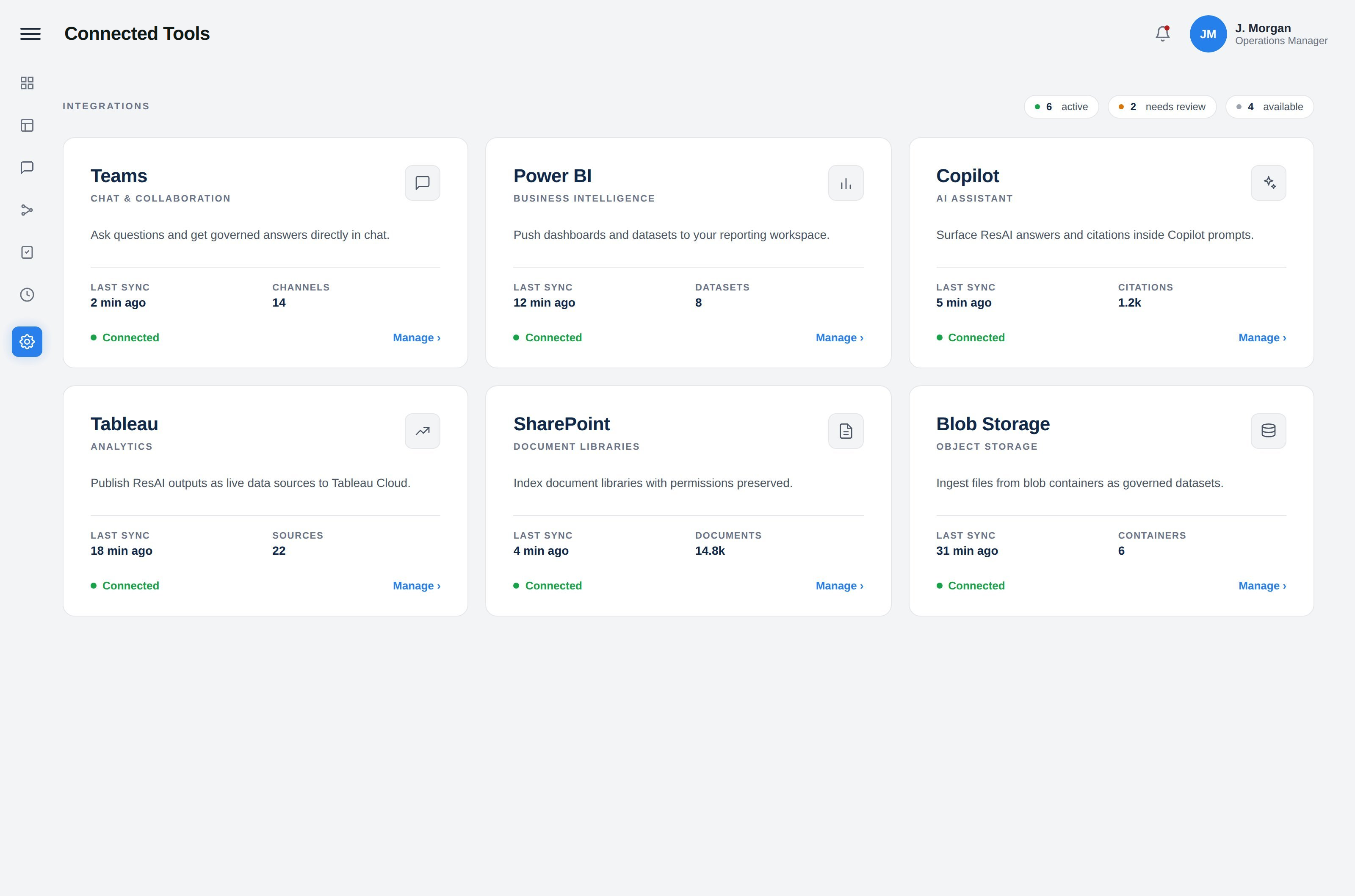Click the Operations Manager role text
Screen dimensions: 1355x896
(x=1281, y=41)
